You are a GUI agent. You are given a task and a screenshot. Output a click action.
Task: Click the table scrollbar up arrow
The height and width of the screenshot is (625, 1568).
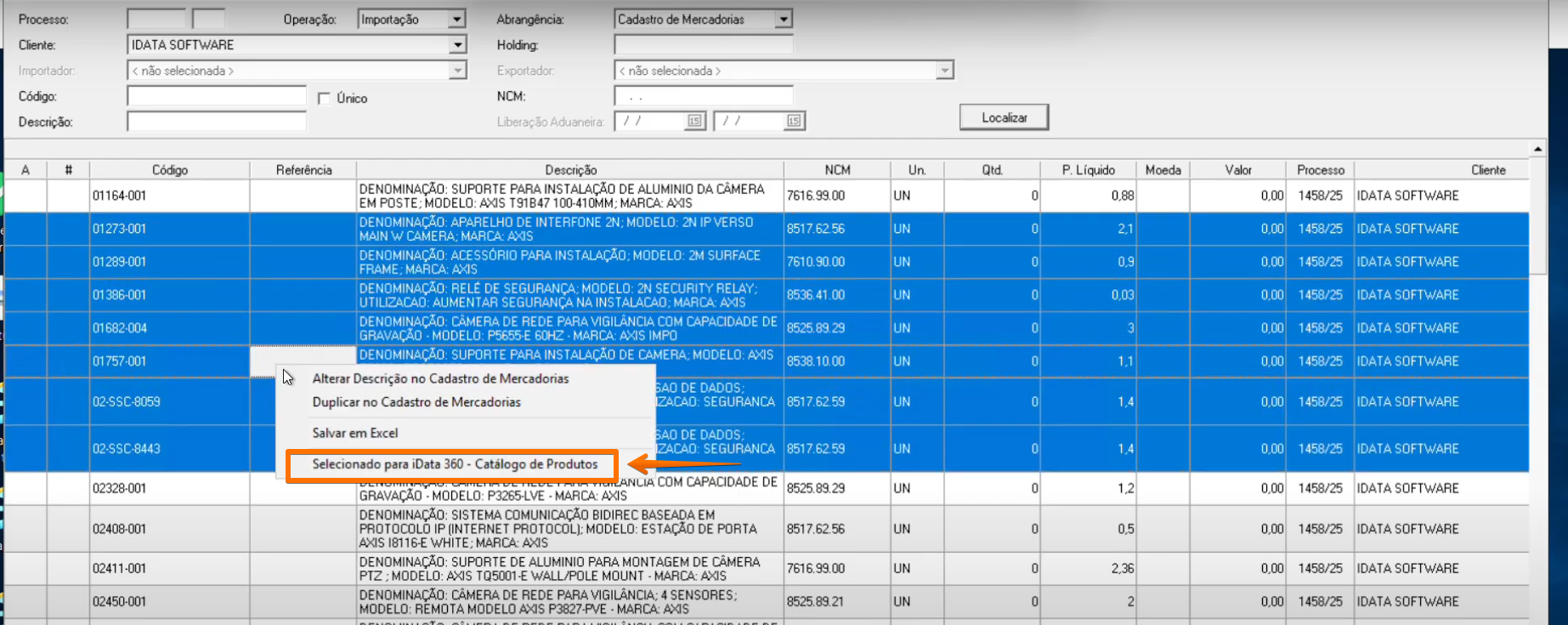click(x=1538, y=149)
